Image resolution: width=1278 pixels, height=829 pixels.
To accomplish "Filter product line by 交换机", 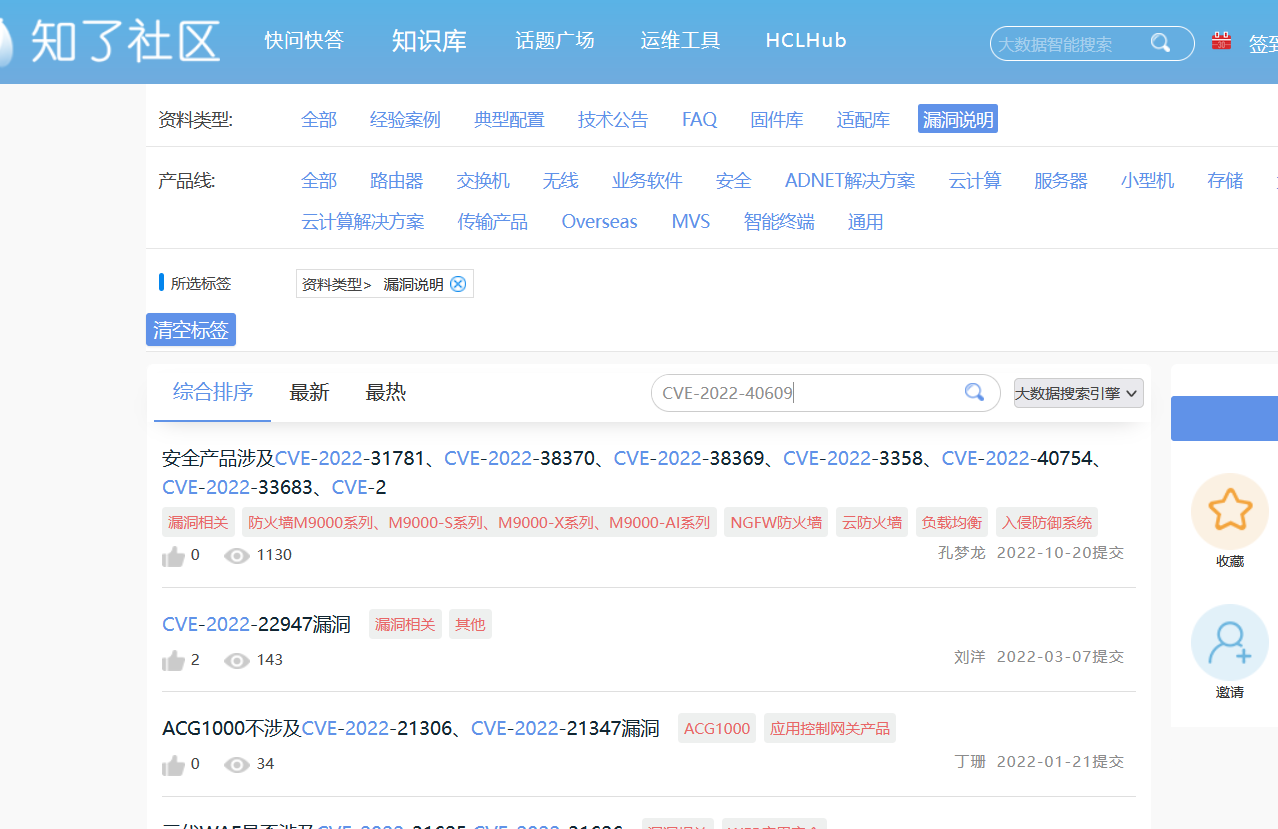I will coord(483,181).
